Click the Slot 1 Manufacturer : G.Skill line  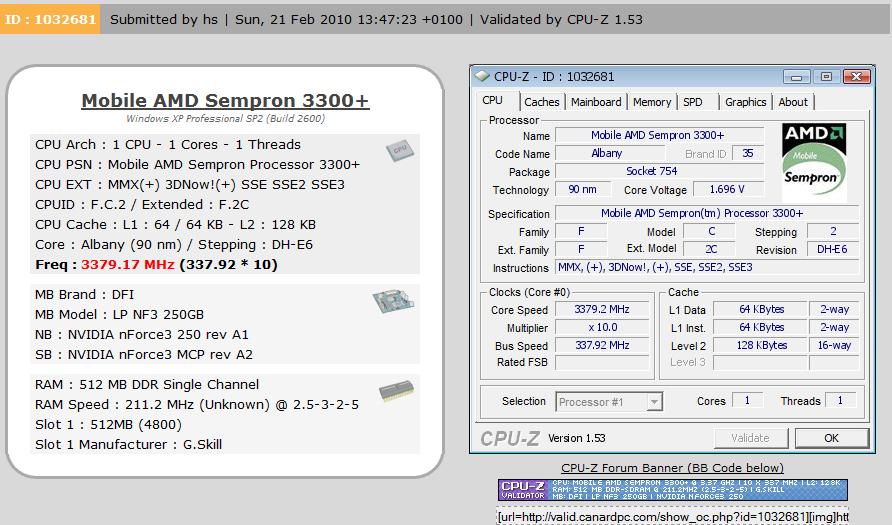pyautogui.click(x=129, y=445)
